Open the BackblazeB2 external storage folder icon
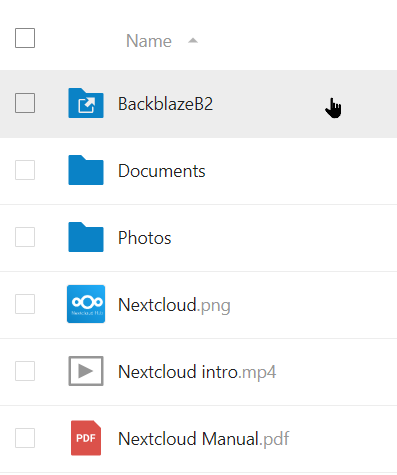The width and height of the screenshot is (397, 475). click(x=86, y=103)
